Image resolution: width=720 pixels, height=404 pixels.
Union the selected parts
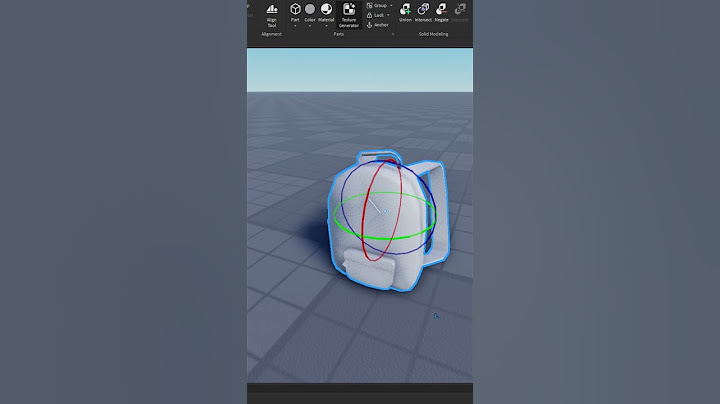[x=405, y=12]
